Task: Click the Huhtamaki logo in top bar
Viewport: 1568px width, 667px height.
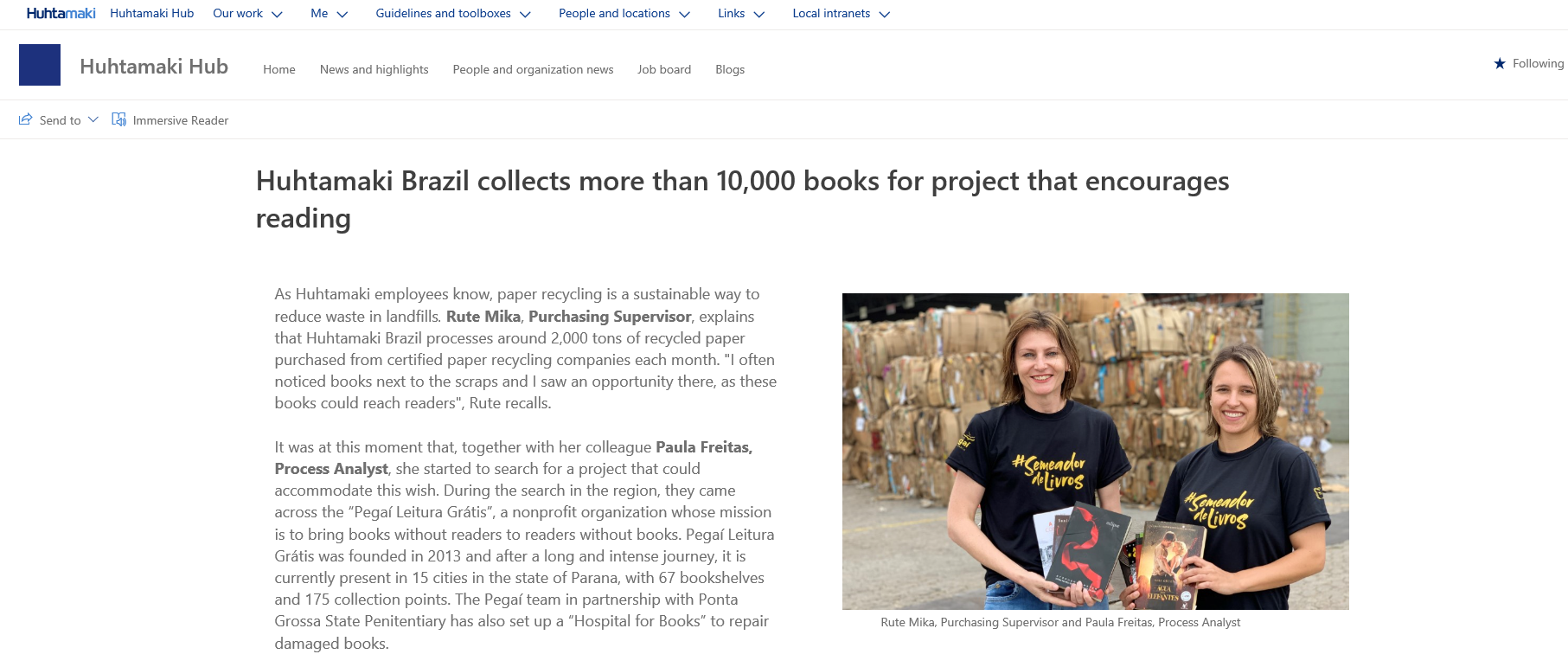Action: [x=61, y=14]
